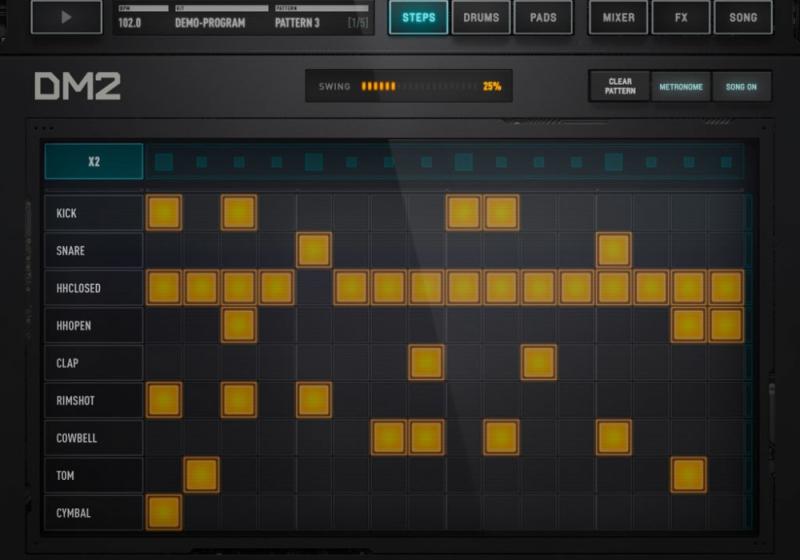This screenshot has height=560, width=800.
Task: Disable the only active Cymbal step
Action: click(164, 512)
